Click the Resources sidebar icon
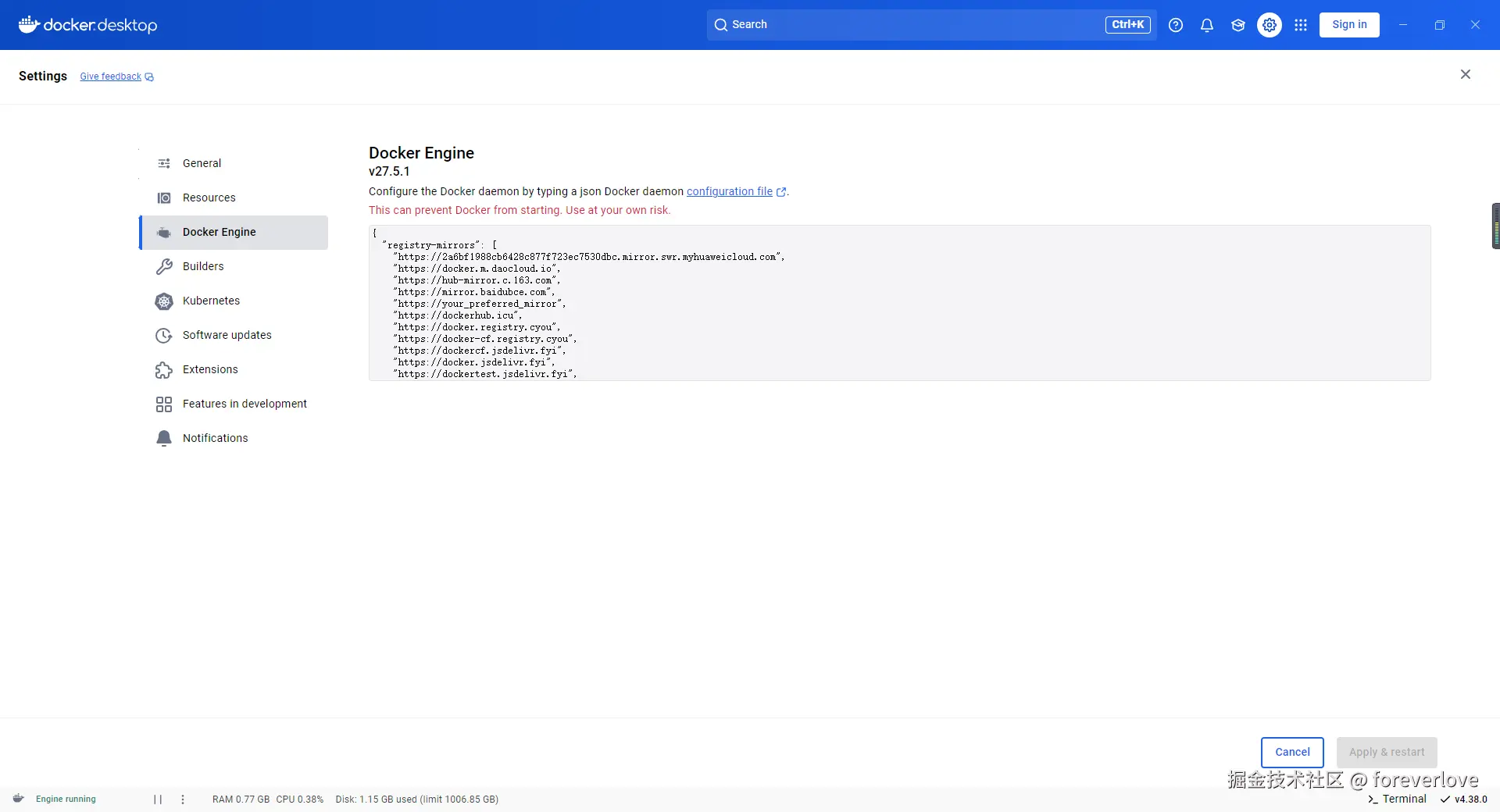 click(164, 198)
